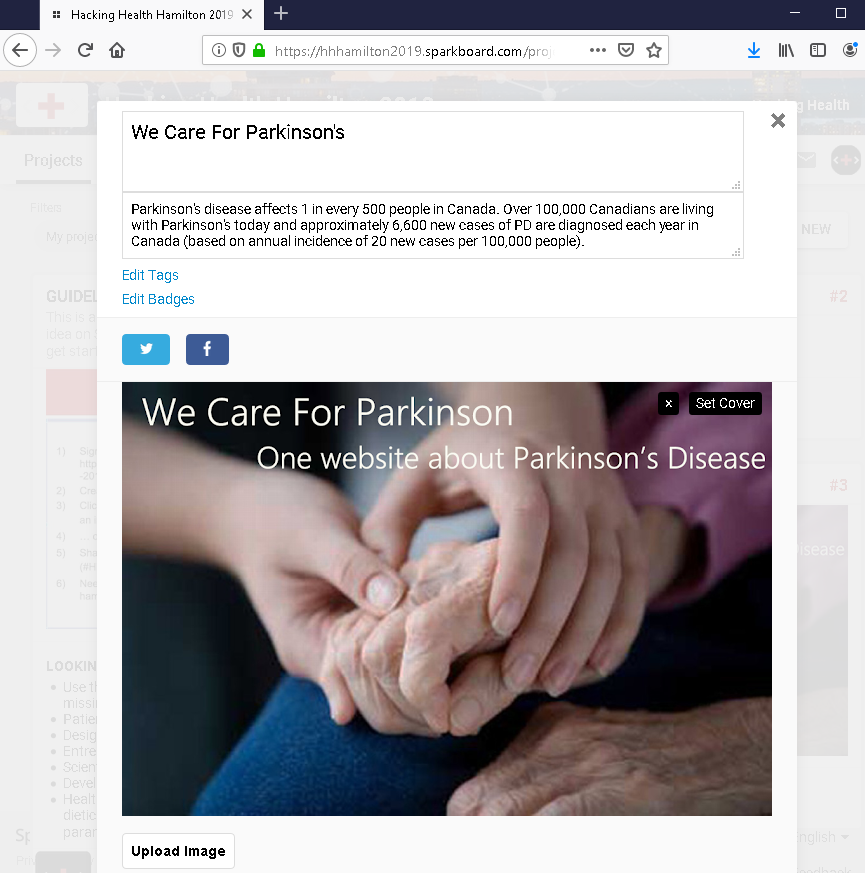
Task: Edit the project title text field
Action: 433,151
